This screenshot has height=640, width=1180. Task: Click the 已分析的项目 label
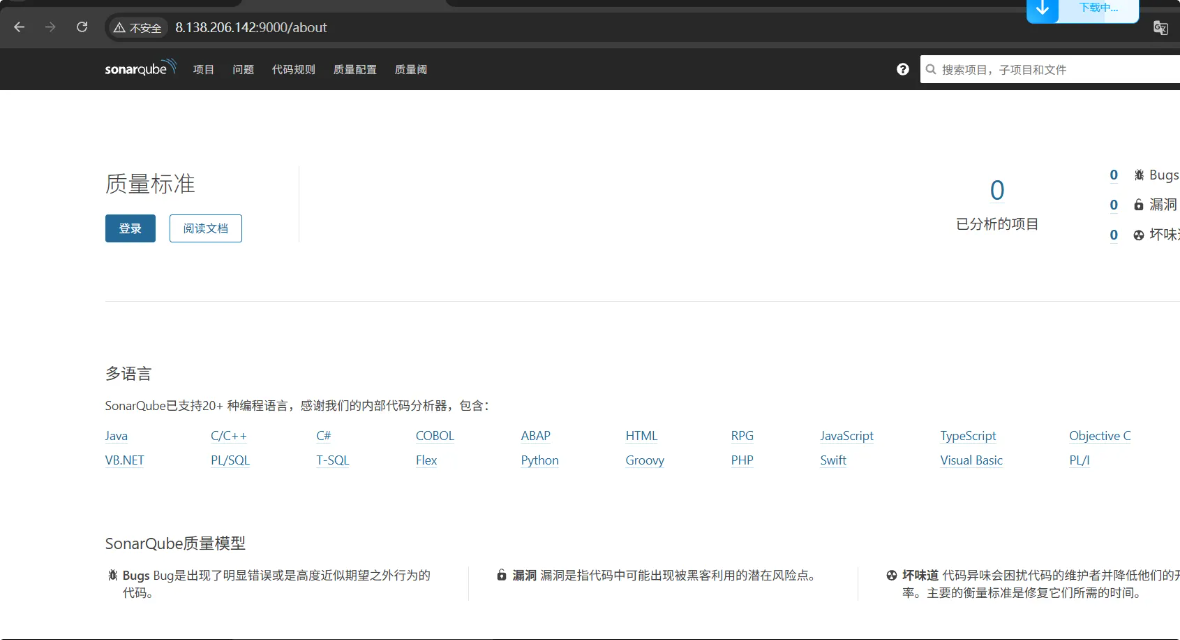pyautogui.click(x=997, y=224)
